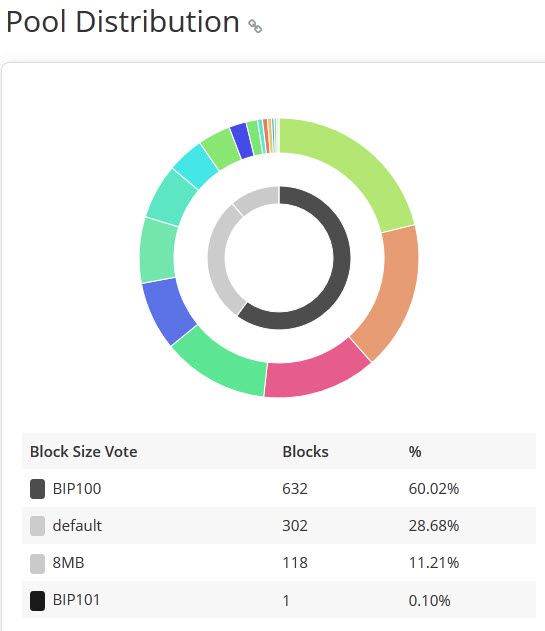Select the periwinkle blue outer ring segment

click(167, 310)
